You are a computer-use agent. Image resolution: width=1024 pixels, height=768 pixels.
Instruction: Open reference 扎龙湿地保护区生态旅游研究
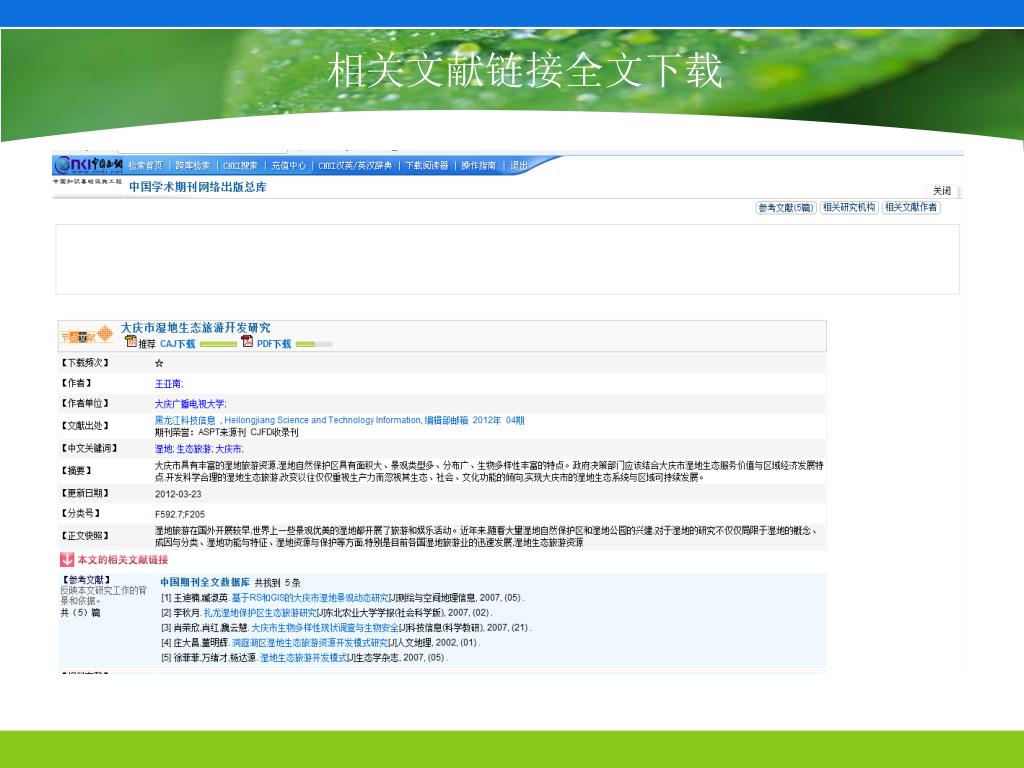[260, 613]
